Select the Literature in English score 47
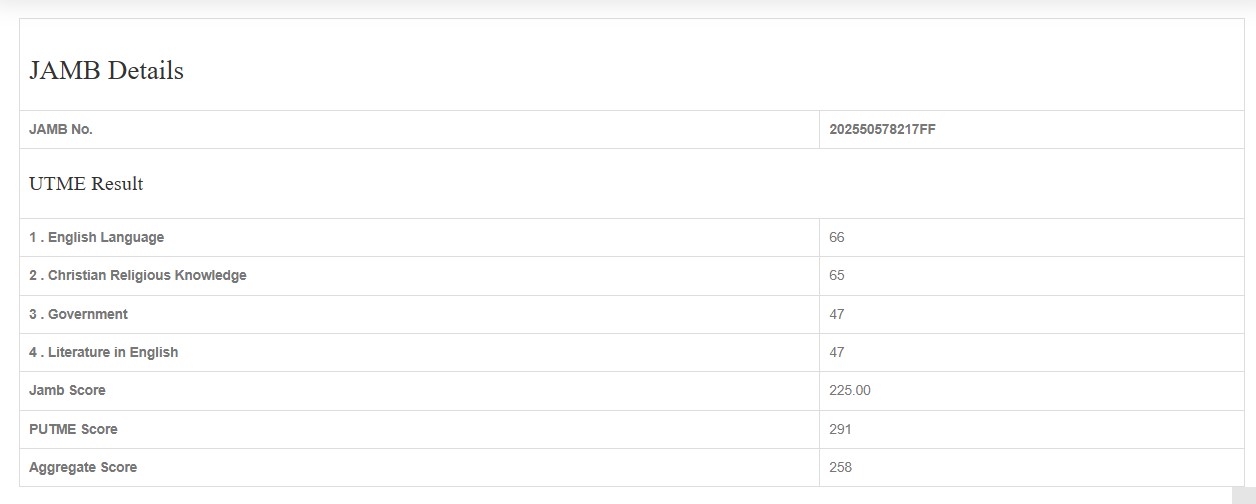 (x=837, y=352)
